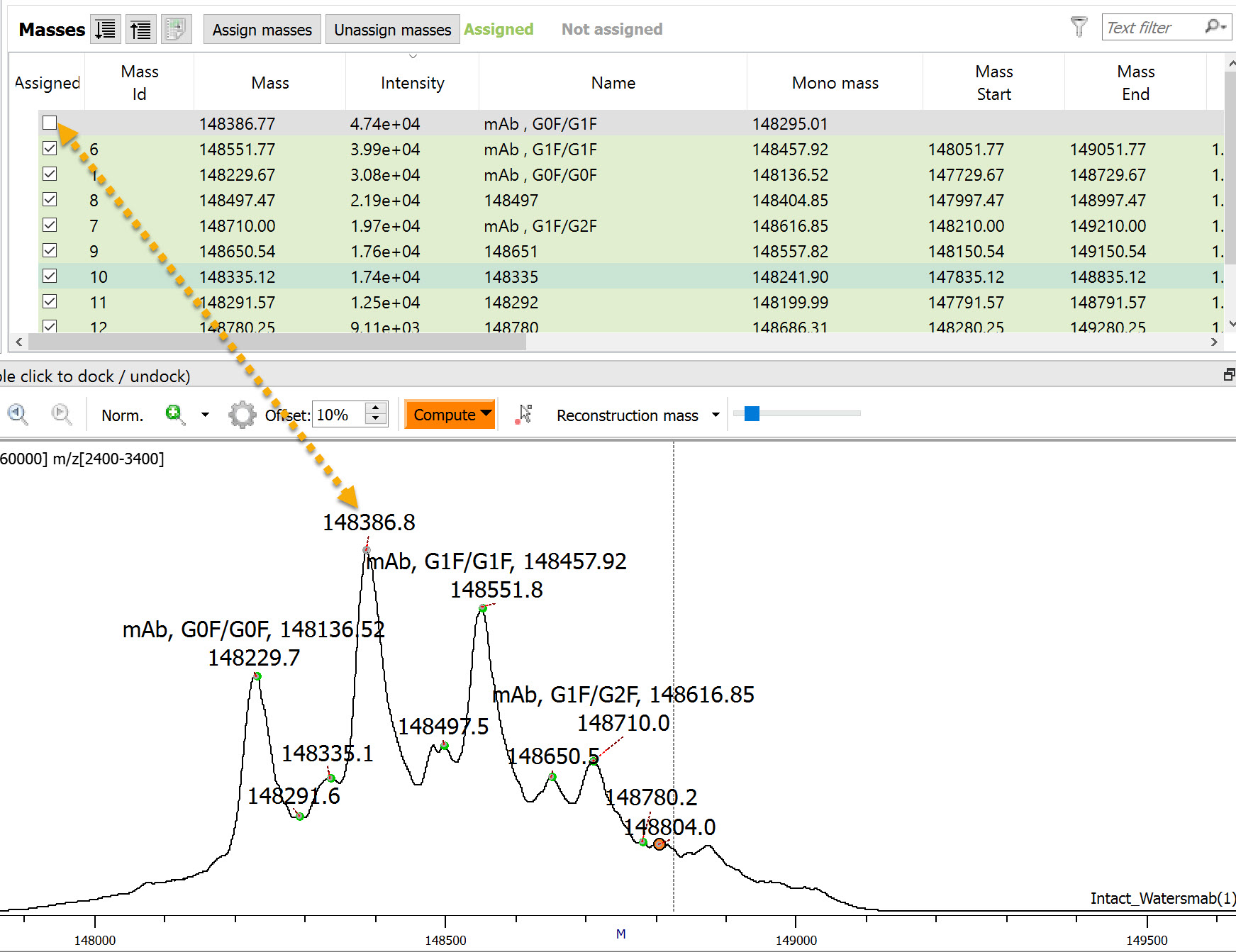The image size is (1236, 952).
Task: Show only Assigned masses
Action: 499,29
